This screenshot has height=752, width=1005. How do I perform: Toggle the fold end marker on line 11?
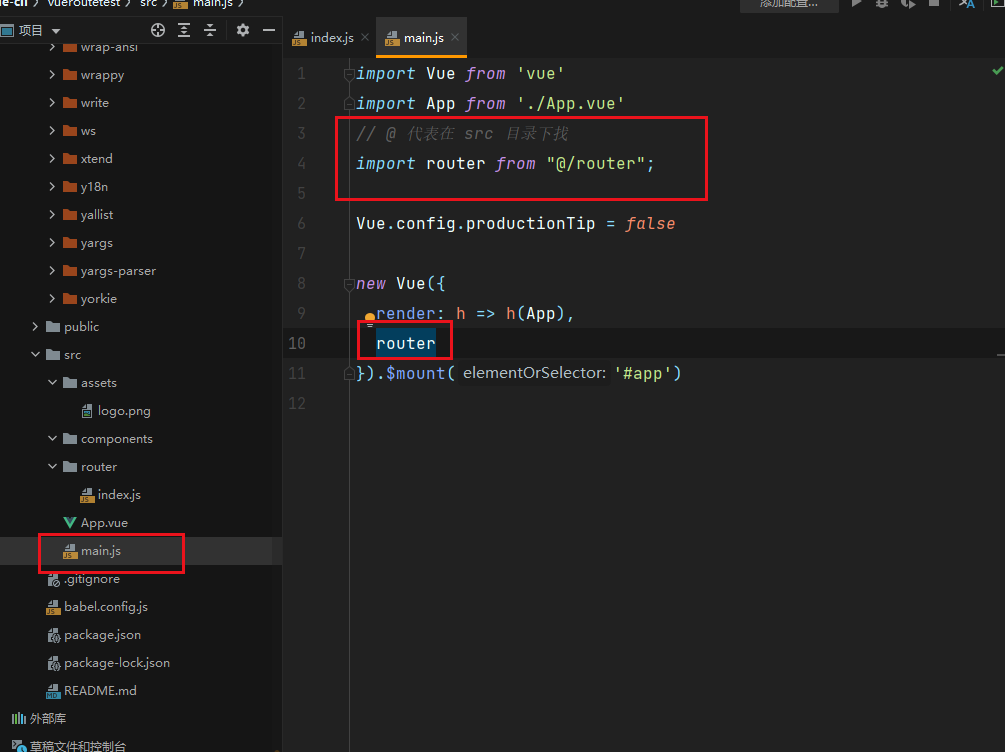pyautogui.click(x=349, y=373)
